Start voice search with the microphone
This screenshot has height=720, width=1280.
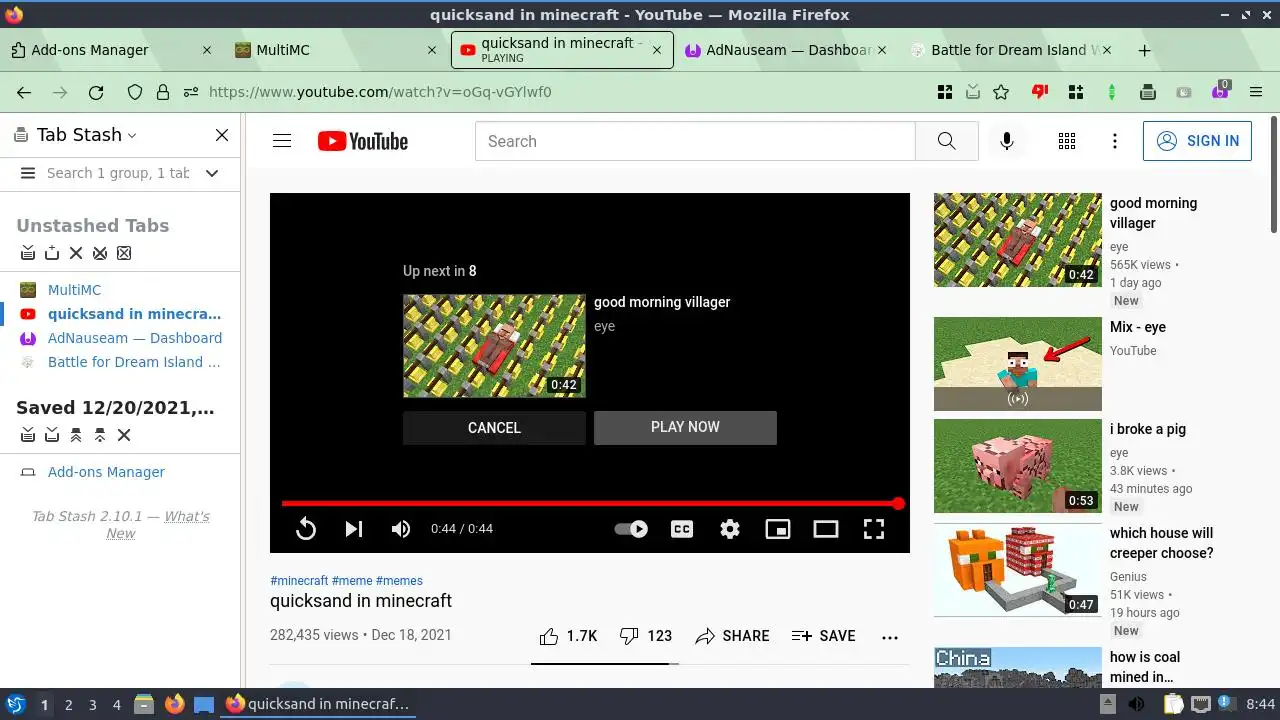tap(1007, 141)
